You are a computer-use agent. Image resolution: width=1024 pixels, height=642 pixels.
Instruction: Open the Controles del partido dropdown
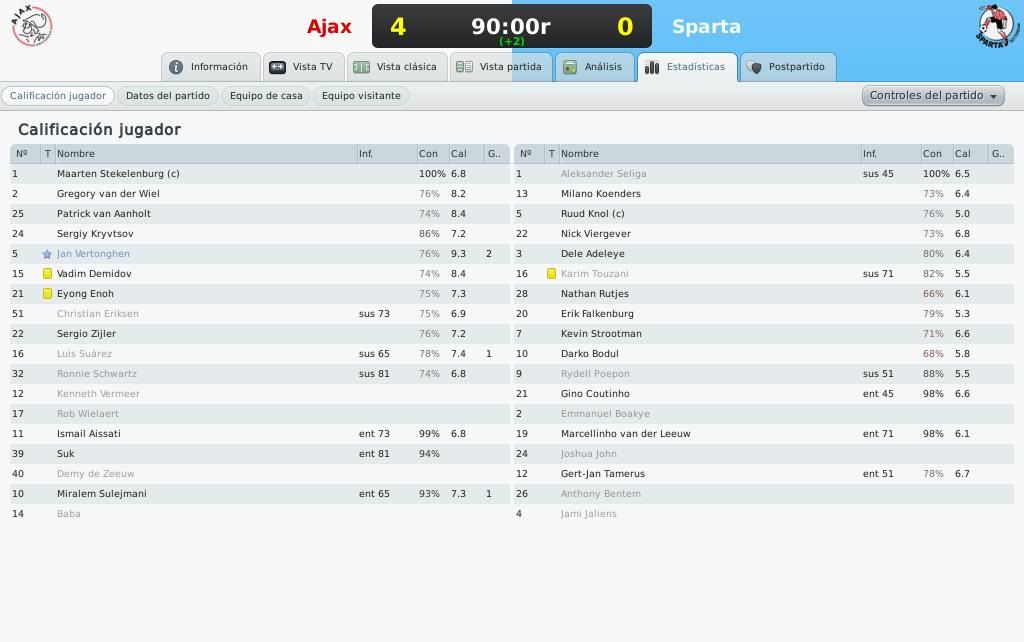tap(933, 95)
